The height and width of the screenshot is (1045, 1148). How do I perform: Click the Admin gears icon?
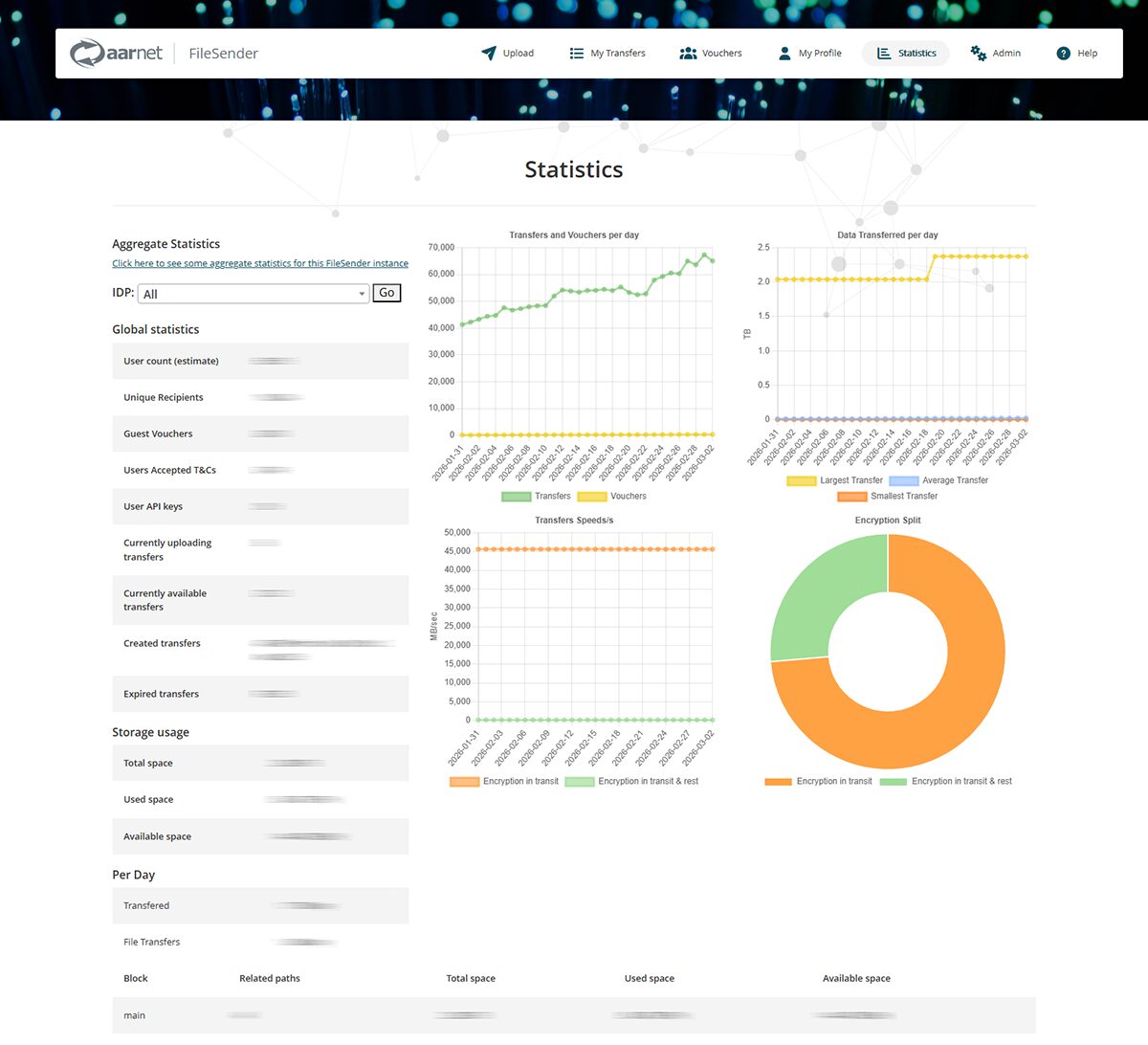[x=978, y=54]
